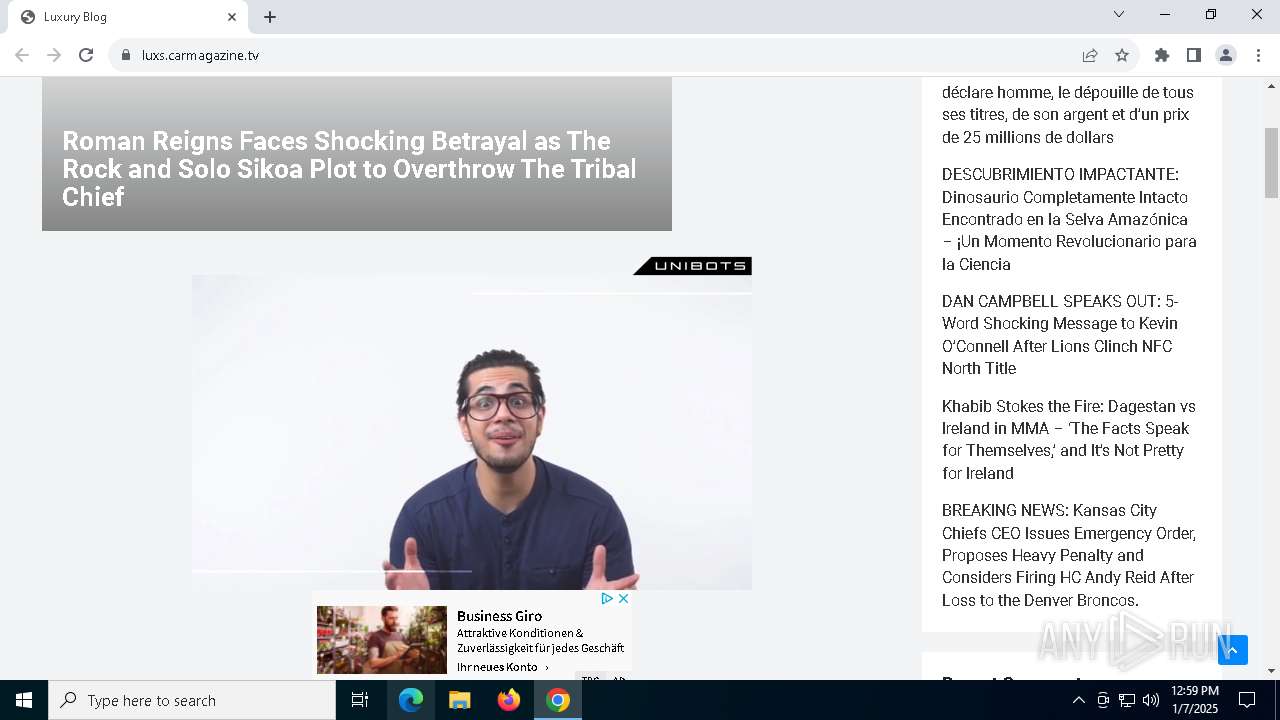1280x720 pixels.
Task: Click the page vertical scrollbar thumb
Action: pos(1271,163)
